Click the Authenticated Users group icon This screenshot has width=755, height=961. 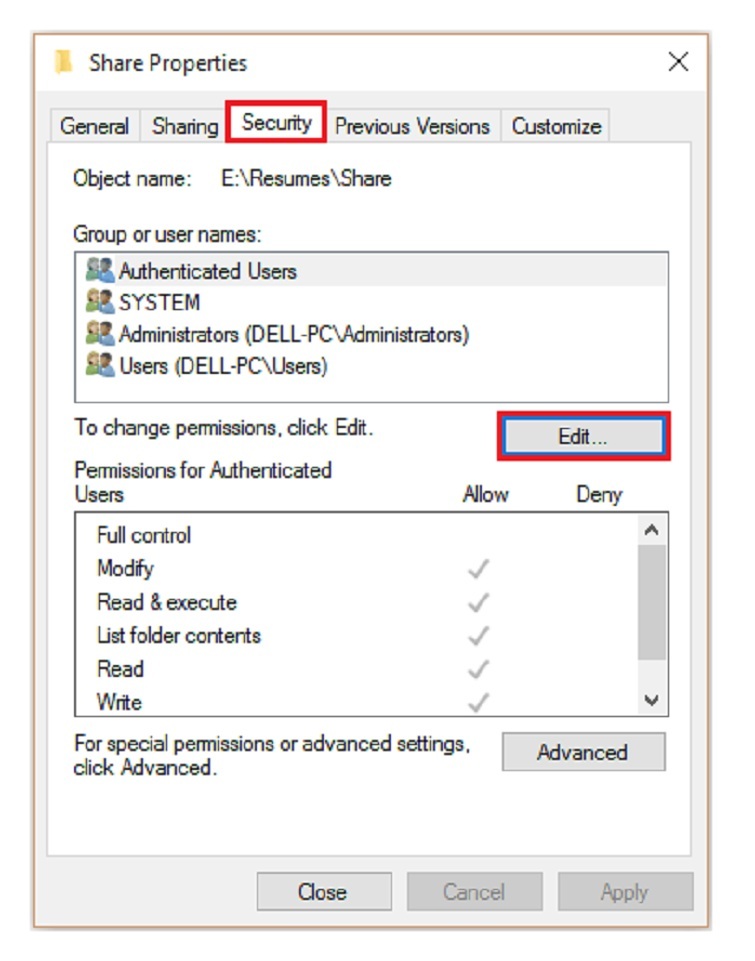tap(100, 271)
